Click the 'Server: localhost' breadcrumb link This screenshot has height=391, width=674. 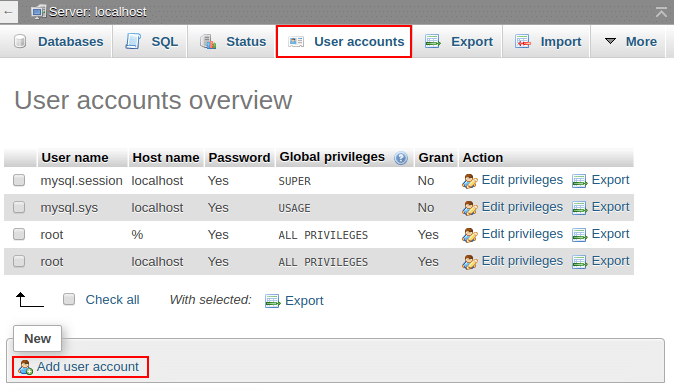(x=98, y=12)
